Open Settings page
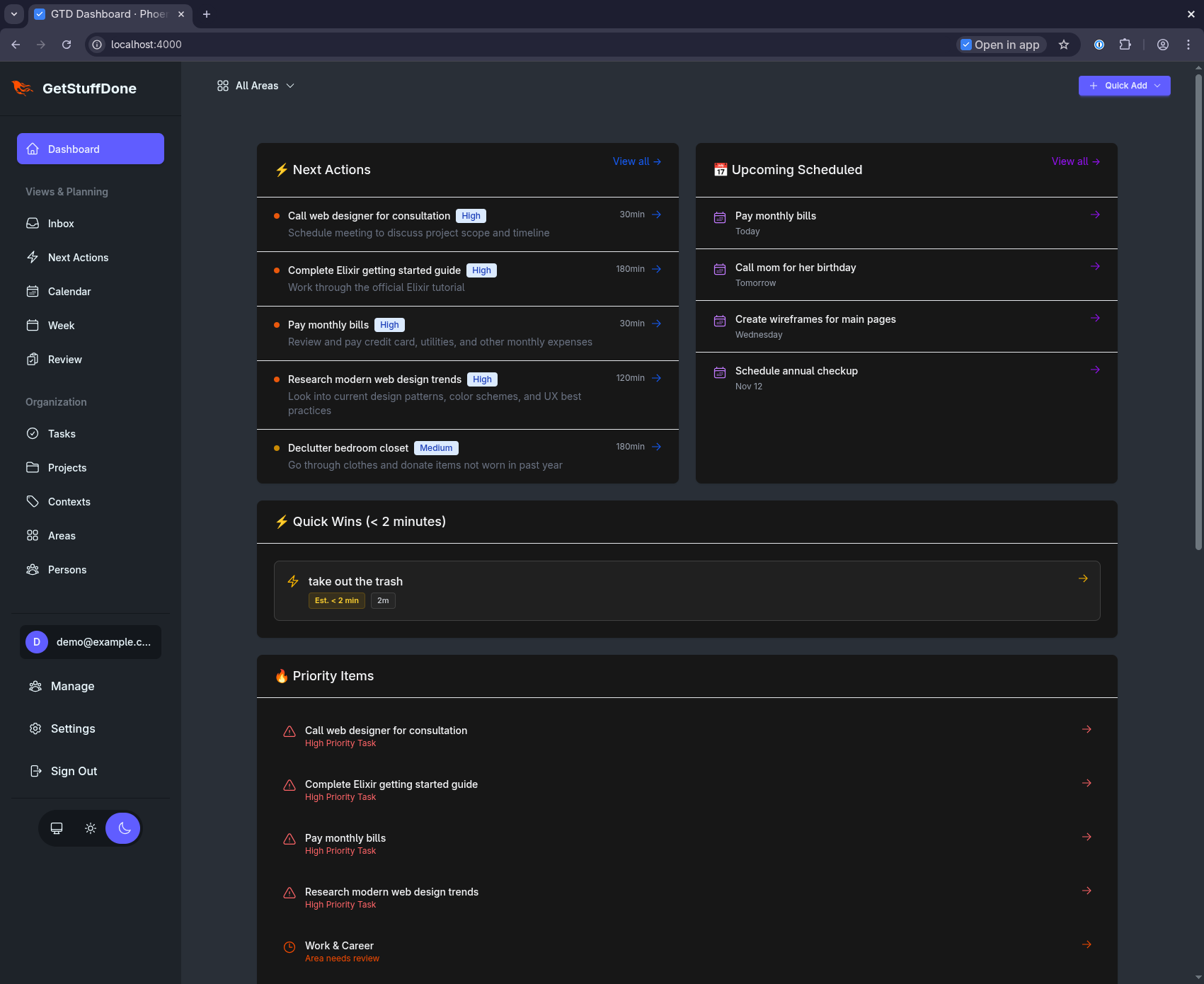This screenshot has width=1204, height=984. [91, 728]
